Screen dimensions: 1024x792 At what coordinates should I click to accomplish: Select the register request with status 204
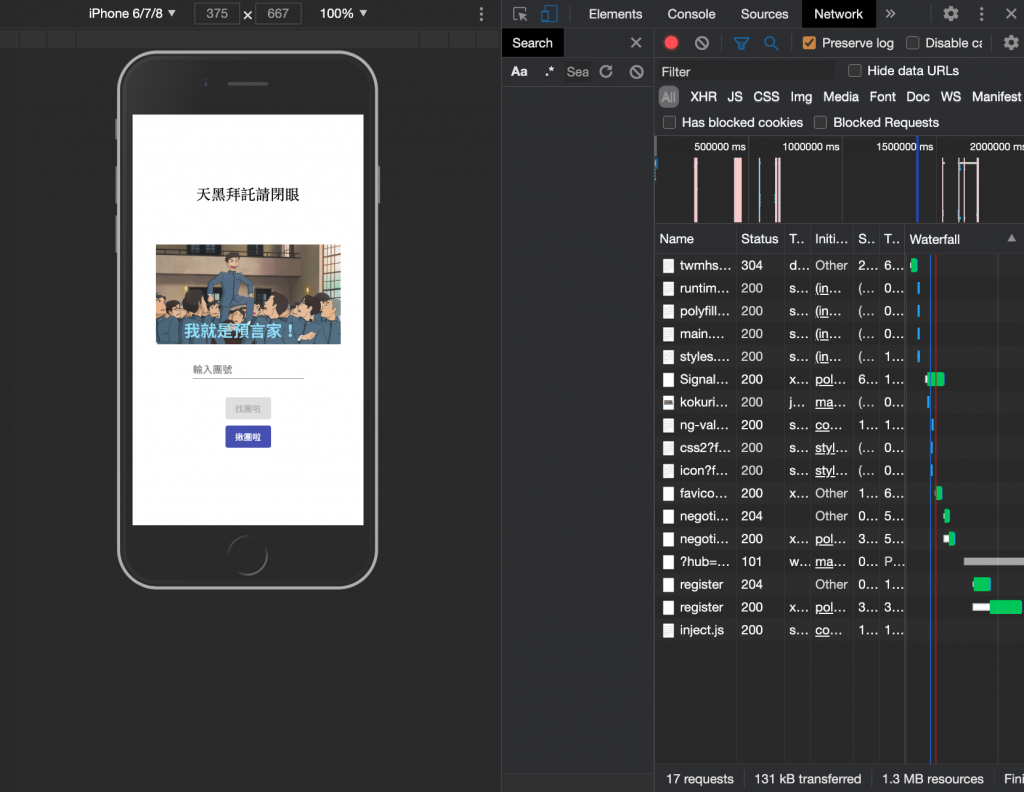pos(839,585)
